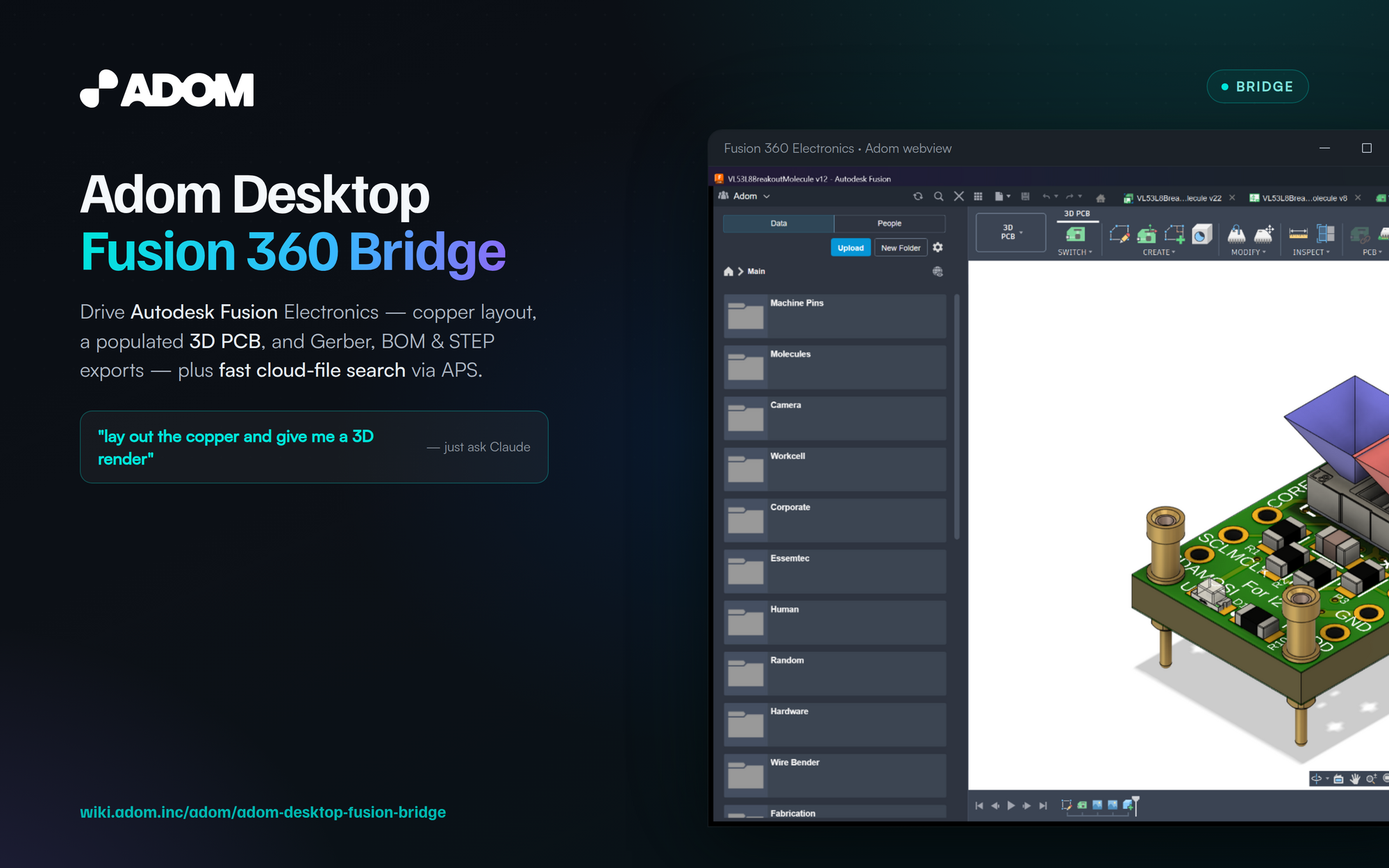Open the File icon dropdown arrow
Image resolution: width=1389 pixels, height=868 pixels.
pyautogui.click(x=1008, y=197)
